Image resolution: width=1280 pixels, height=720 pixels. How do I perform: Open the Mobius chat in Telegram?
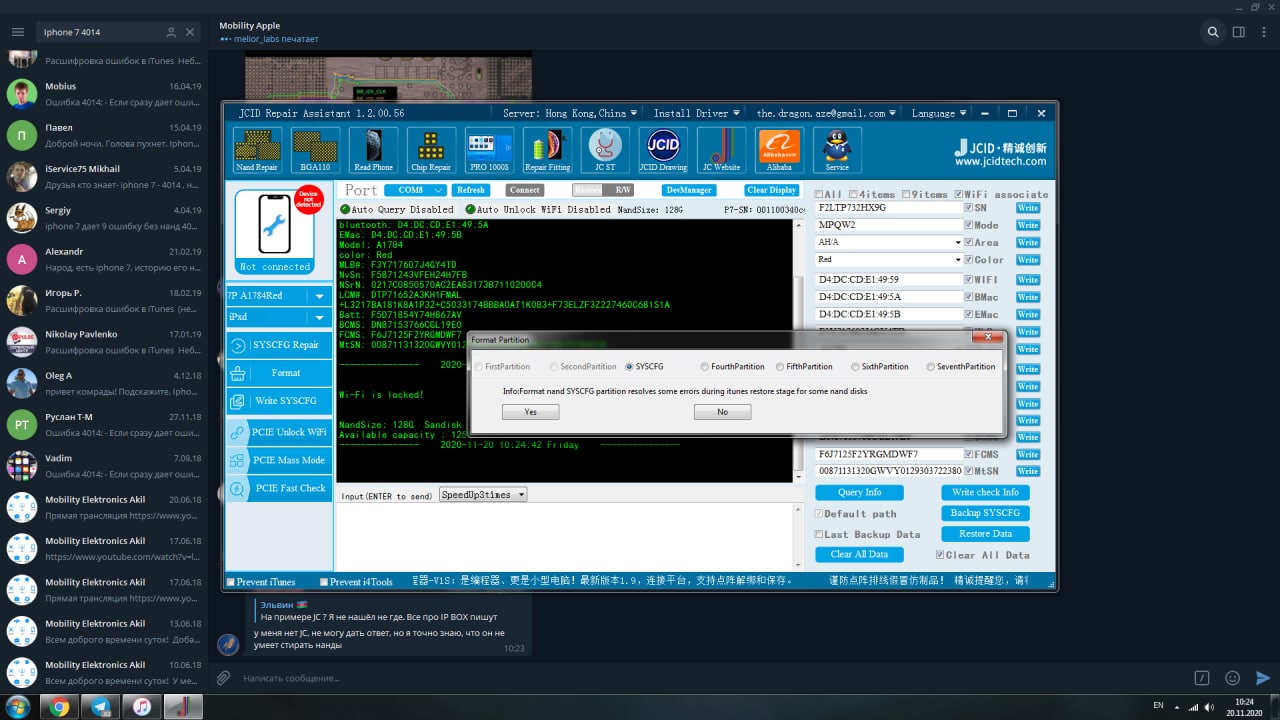coord(104,94)
